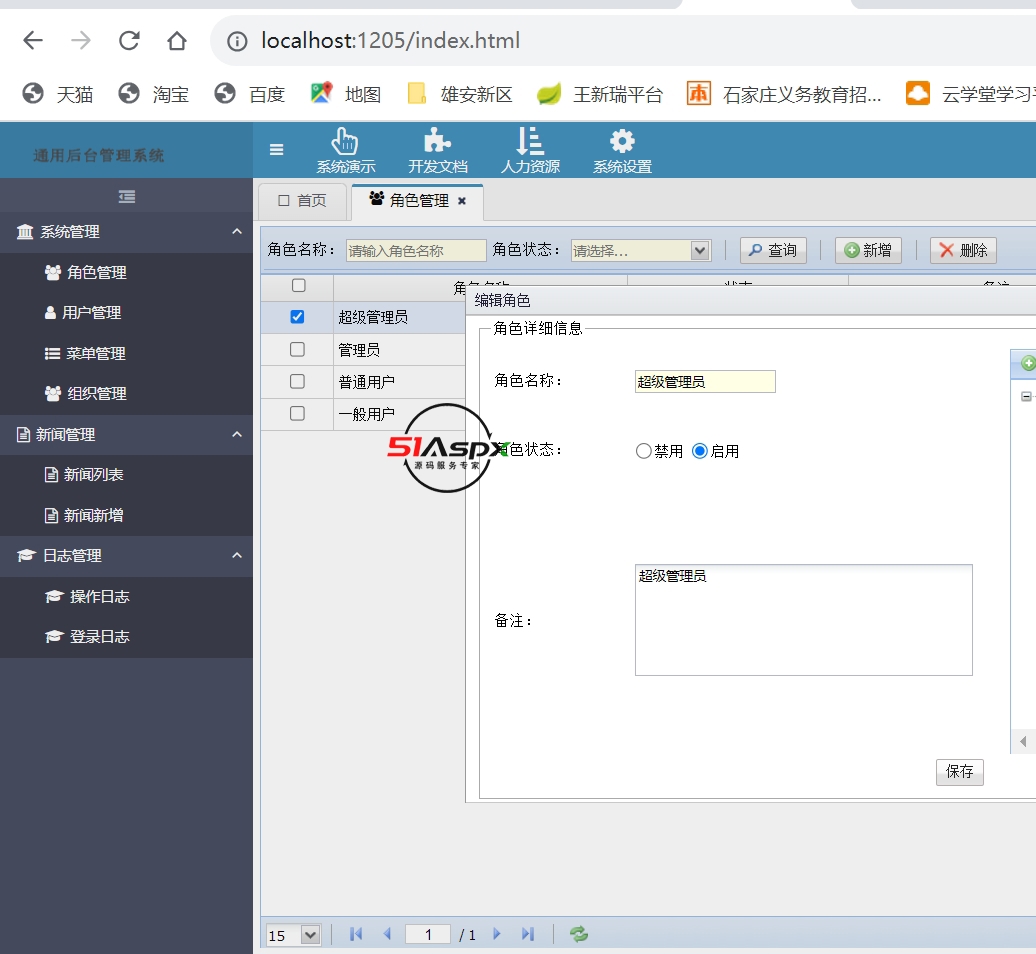Focus the 角色名称 search field
This screenshot has height=954, width=1036.
point(416,250)
